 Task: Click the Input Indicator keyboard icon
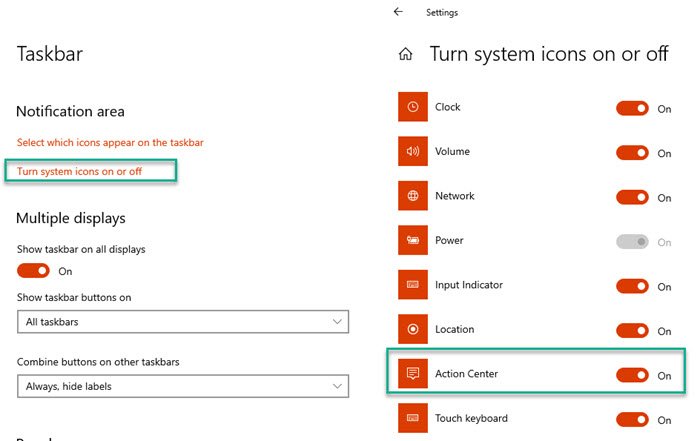(x=413, y=286)
